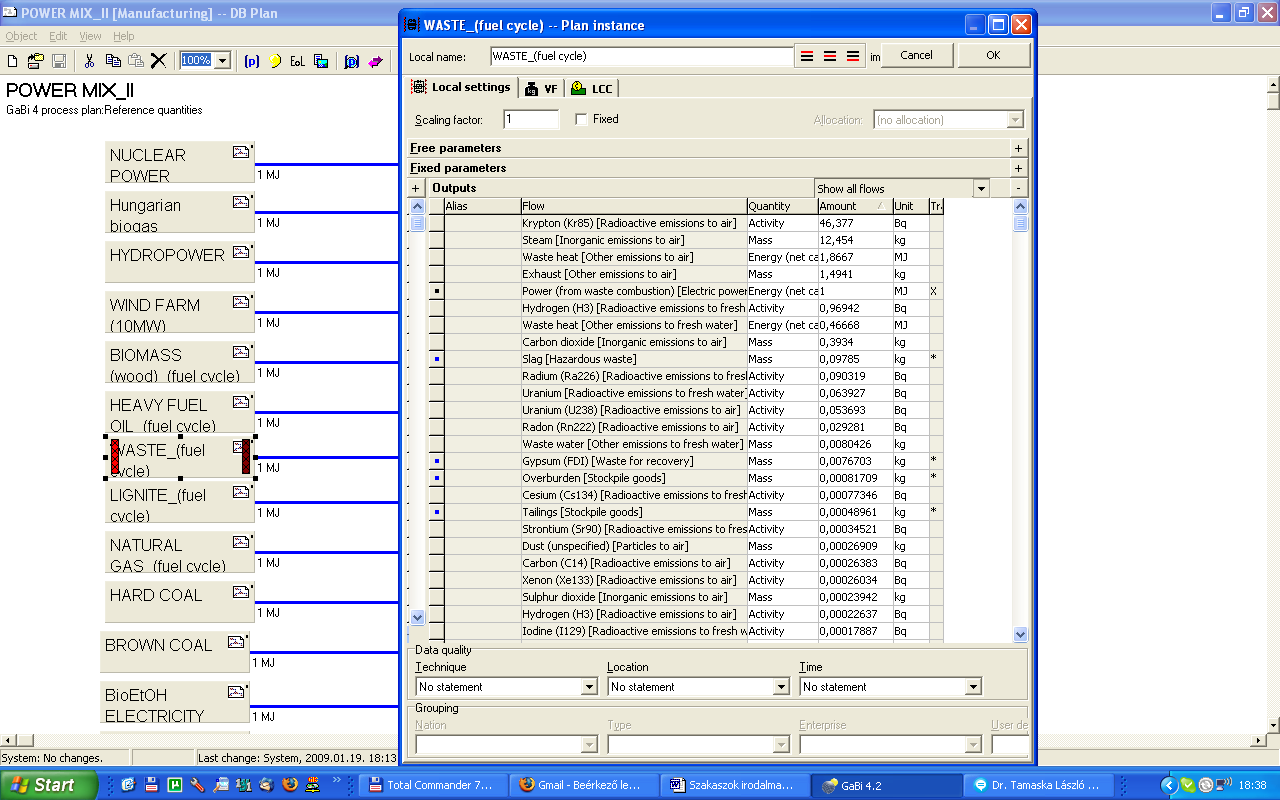Click the image icon on HARD COAL process
1280x800 pixels.
click(x=241, y=592)
